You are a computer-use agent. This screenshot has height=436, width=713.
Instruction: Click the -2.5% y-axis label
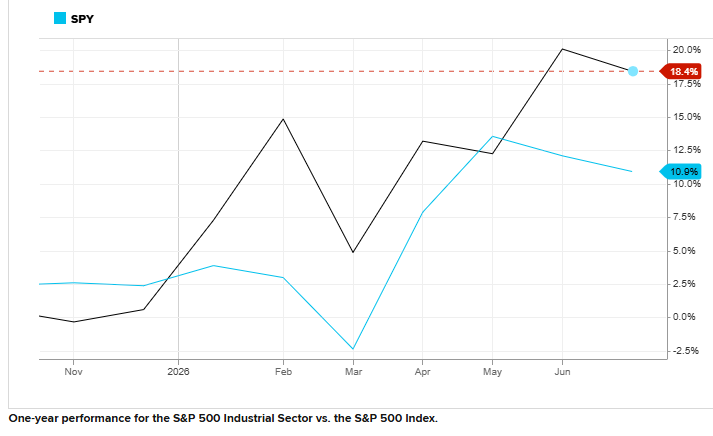(x=685, y=351)
